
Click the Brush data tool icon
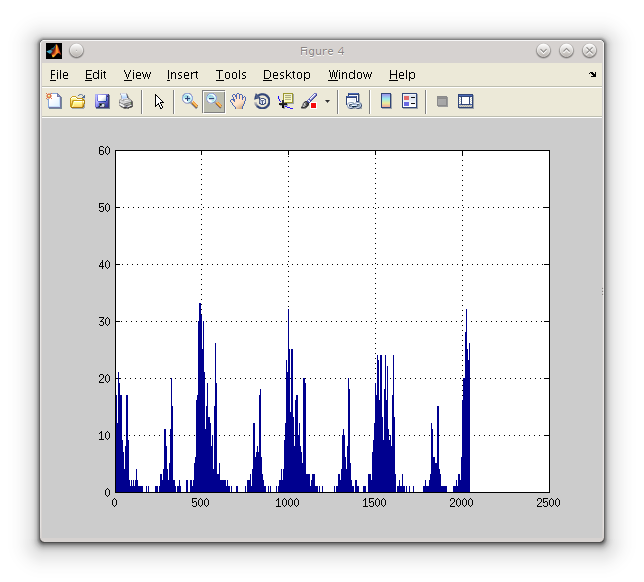click(x=309, y=101)
